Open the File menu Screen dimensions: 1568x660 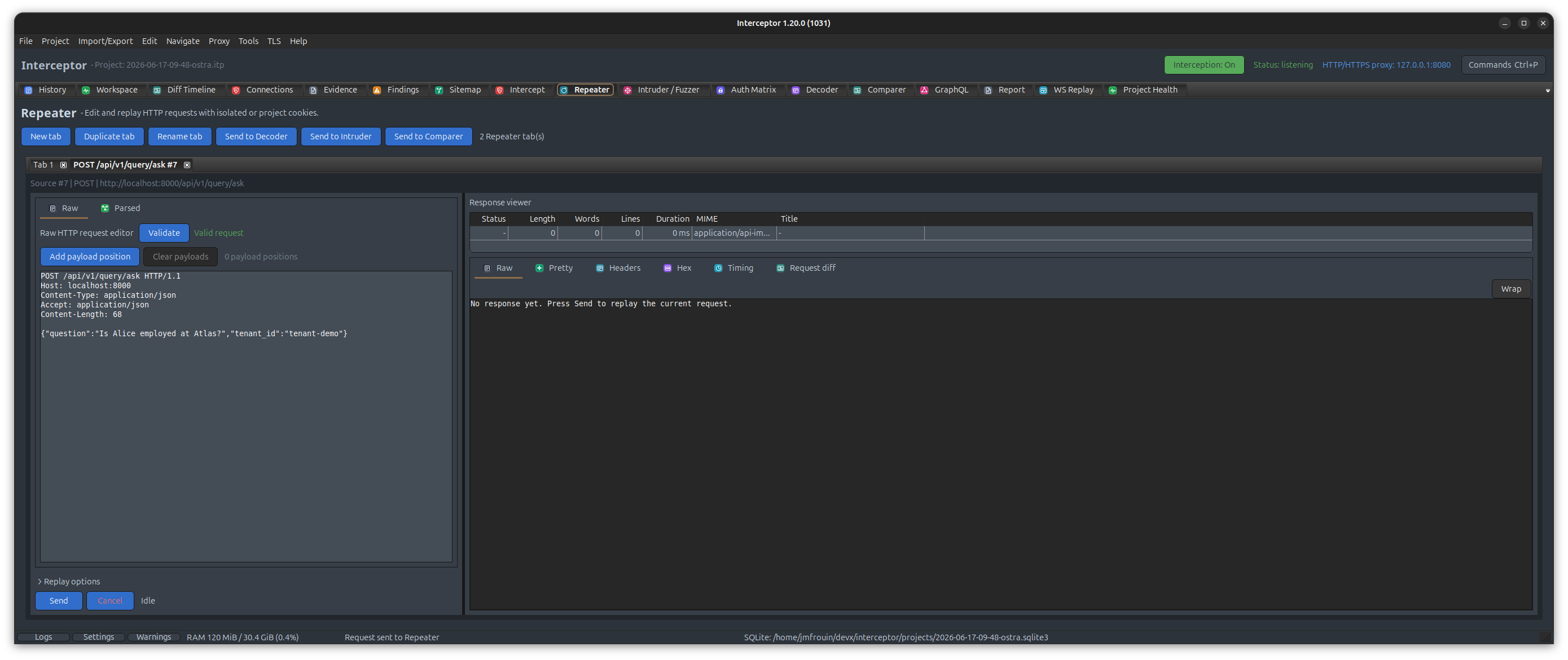tap(25, 41)
